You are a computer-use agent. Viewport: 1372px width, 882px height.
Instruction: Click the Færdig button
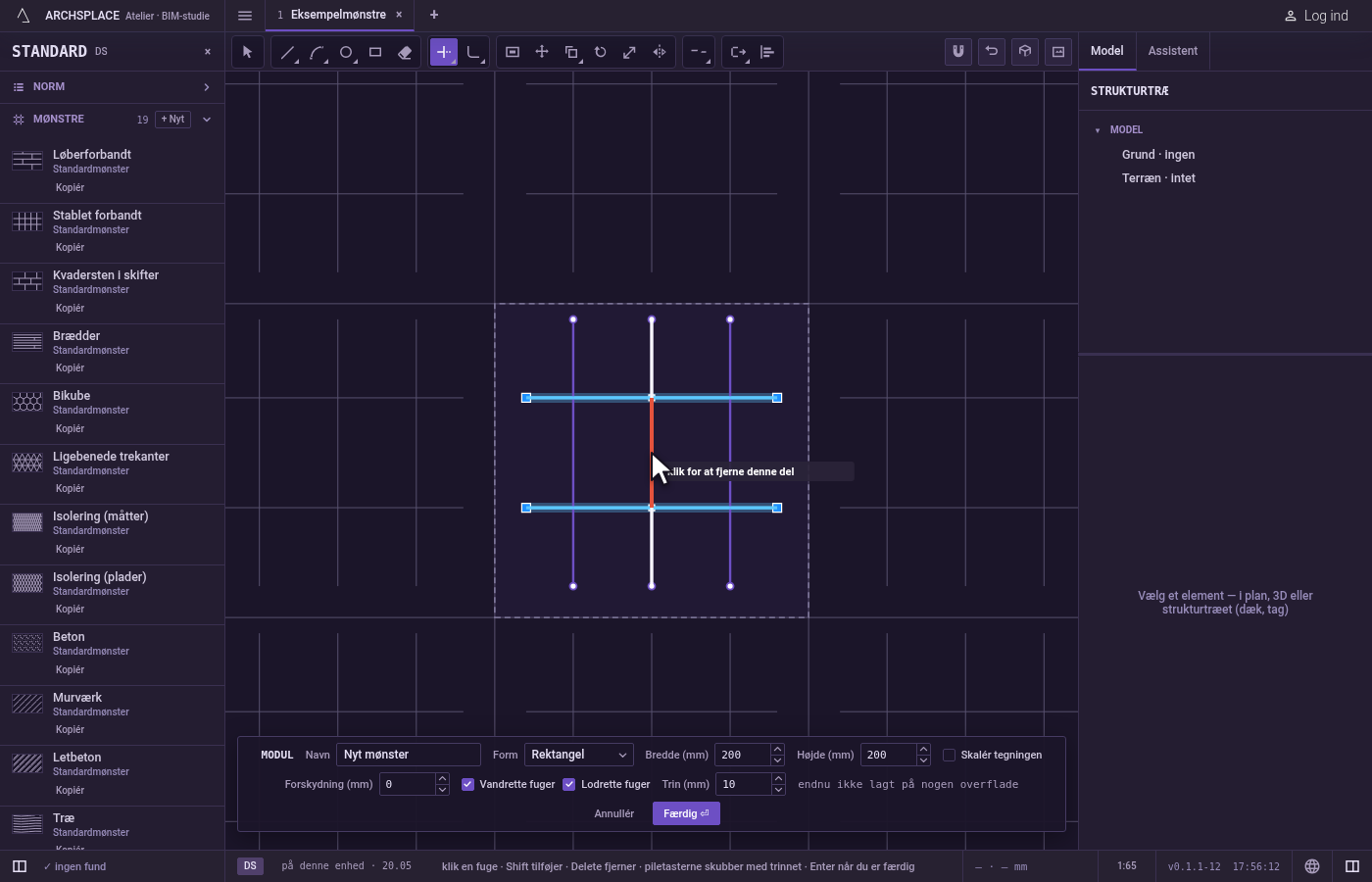click(x=686, y=813)
